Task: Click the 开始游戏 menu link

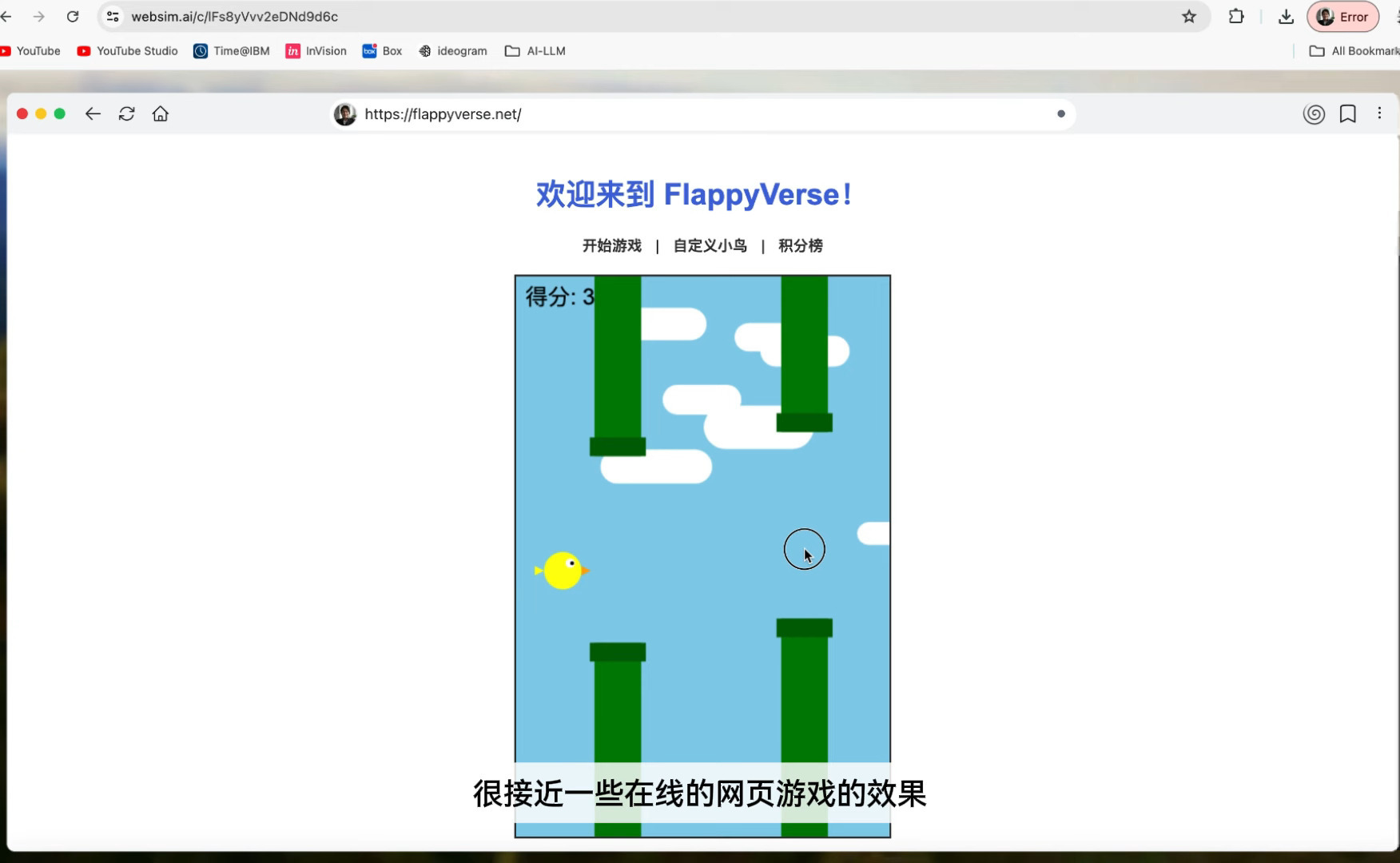Action: click(x=612, y=246)
